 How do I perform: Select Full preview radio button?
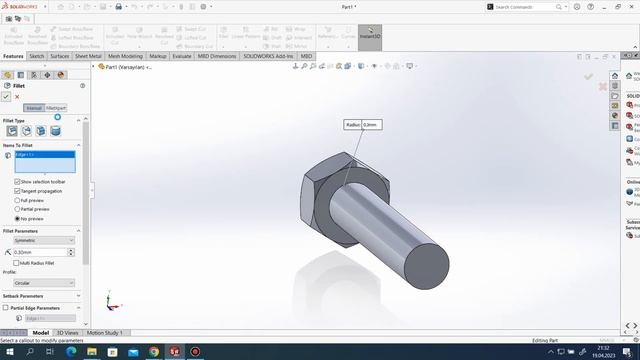click(17, 200)
